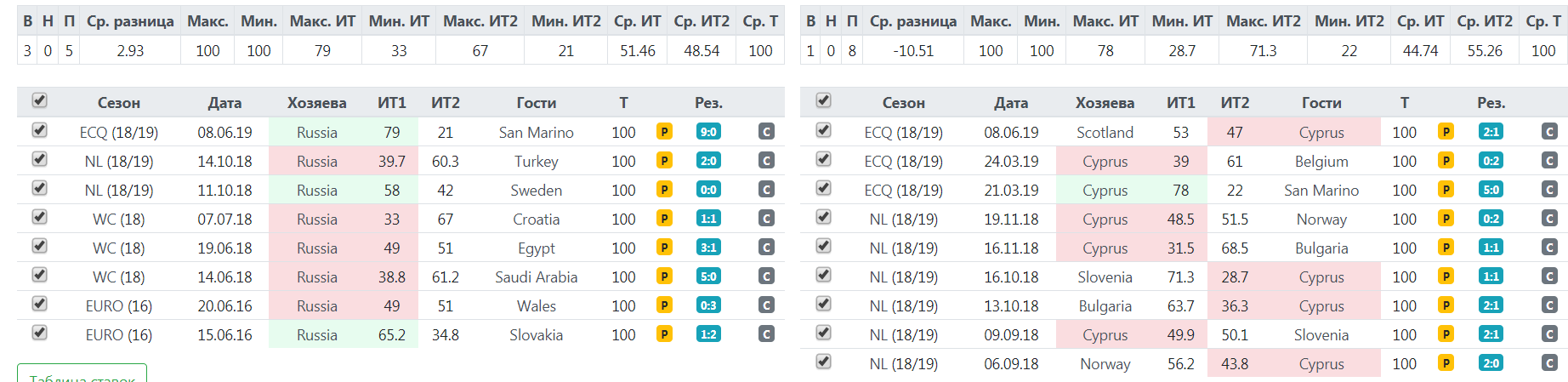Click the yellow P icon for Russia–San Marino

click(664, 132)
